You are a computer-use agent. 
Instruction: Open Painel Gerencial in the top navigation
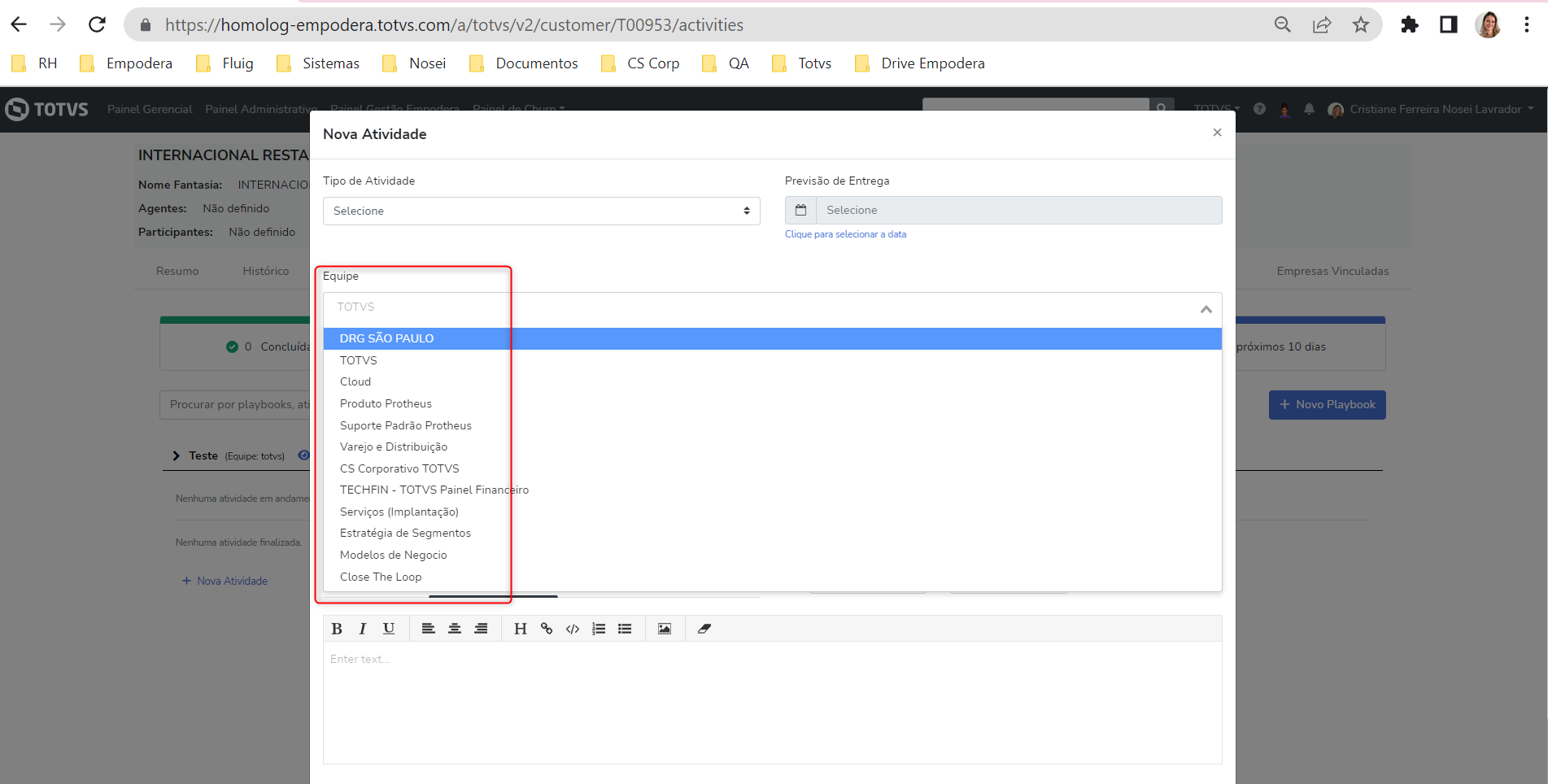(x=150, y=109)
